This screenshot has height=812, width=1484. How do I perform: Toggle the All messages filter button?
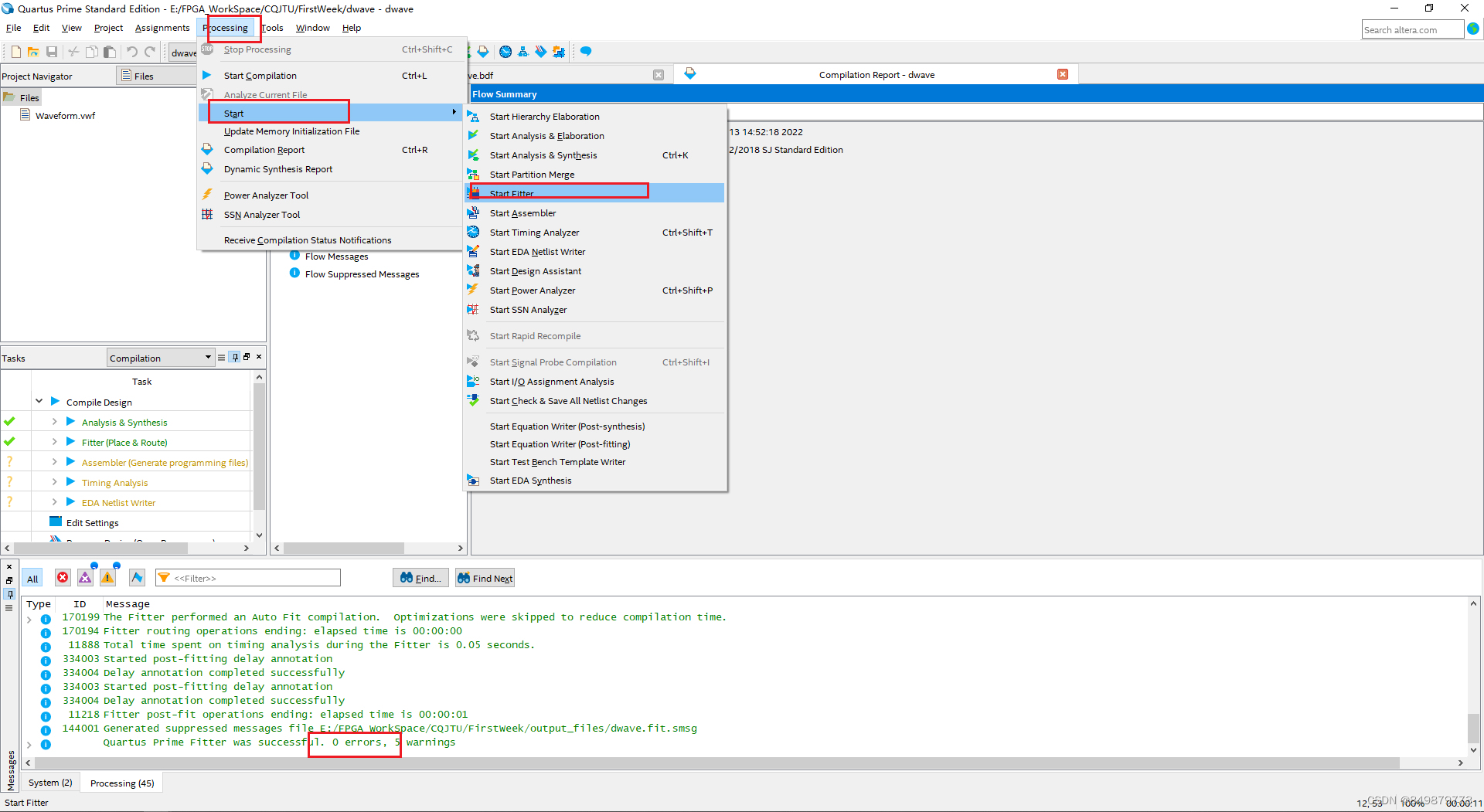[x=32, y=579]
